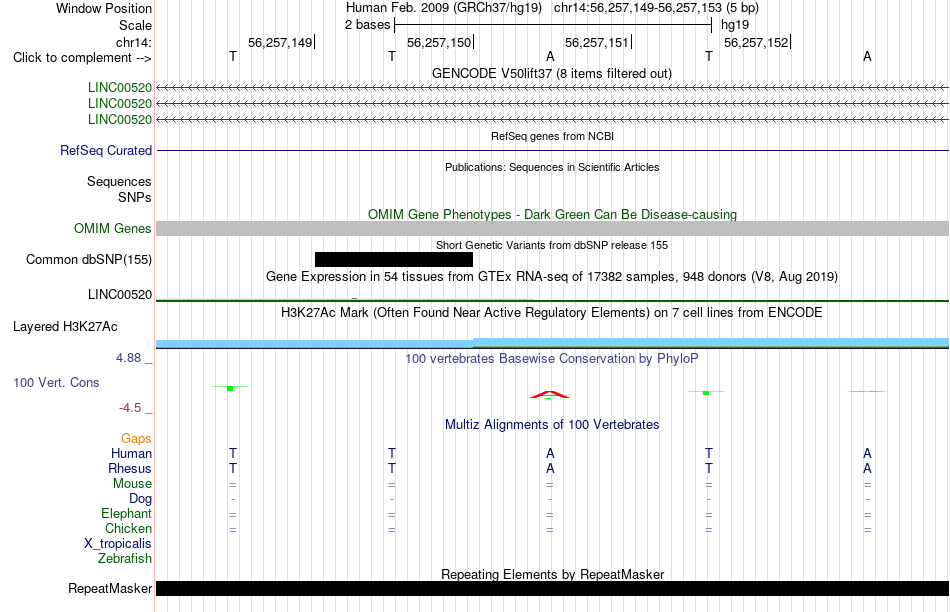Click the 4.88 PhyloP upper scale value
Viewport: 950px width, 612px height.
click(x=128, y=358)
